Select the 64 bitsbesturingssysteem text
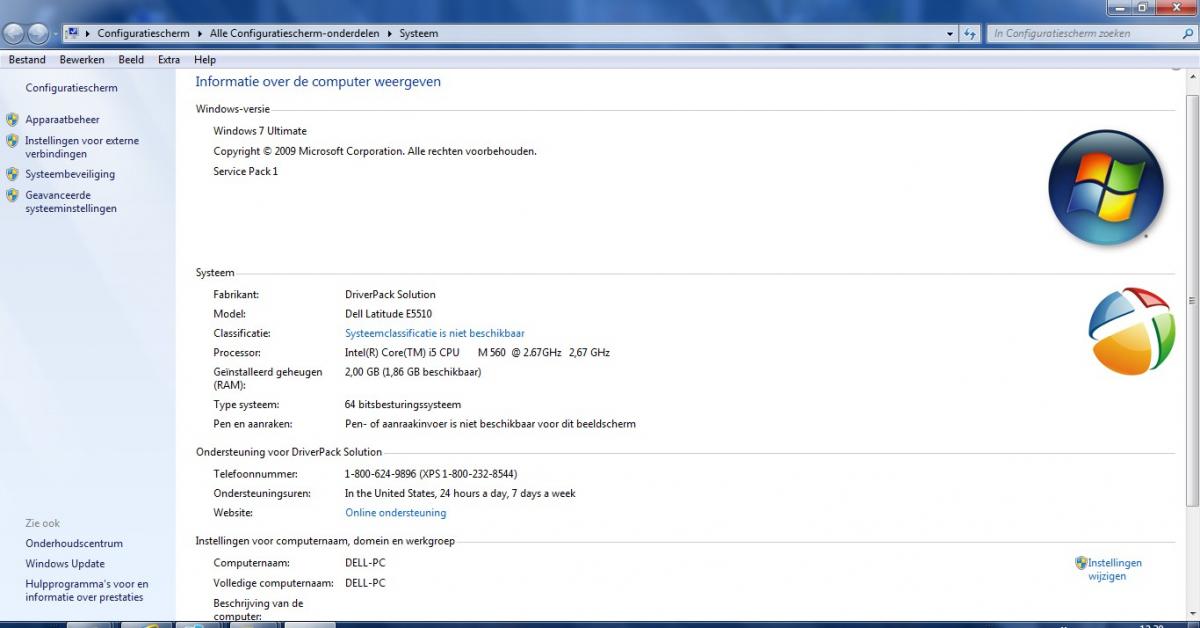1200x628 pixels. (403, 405)
